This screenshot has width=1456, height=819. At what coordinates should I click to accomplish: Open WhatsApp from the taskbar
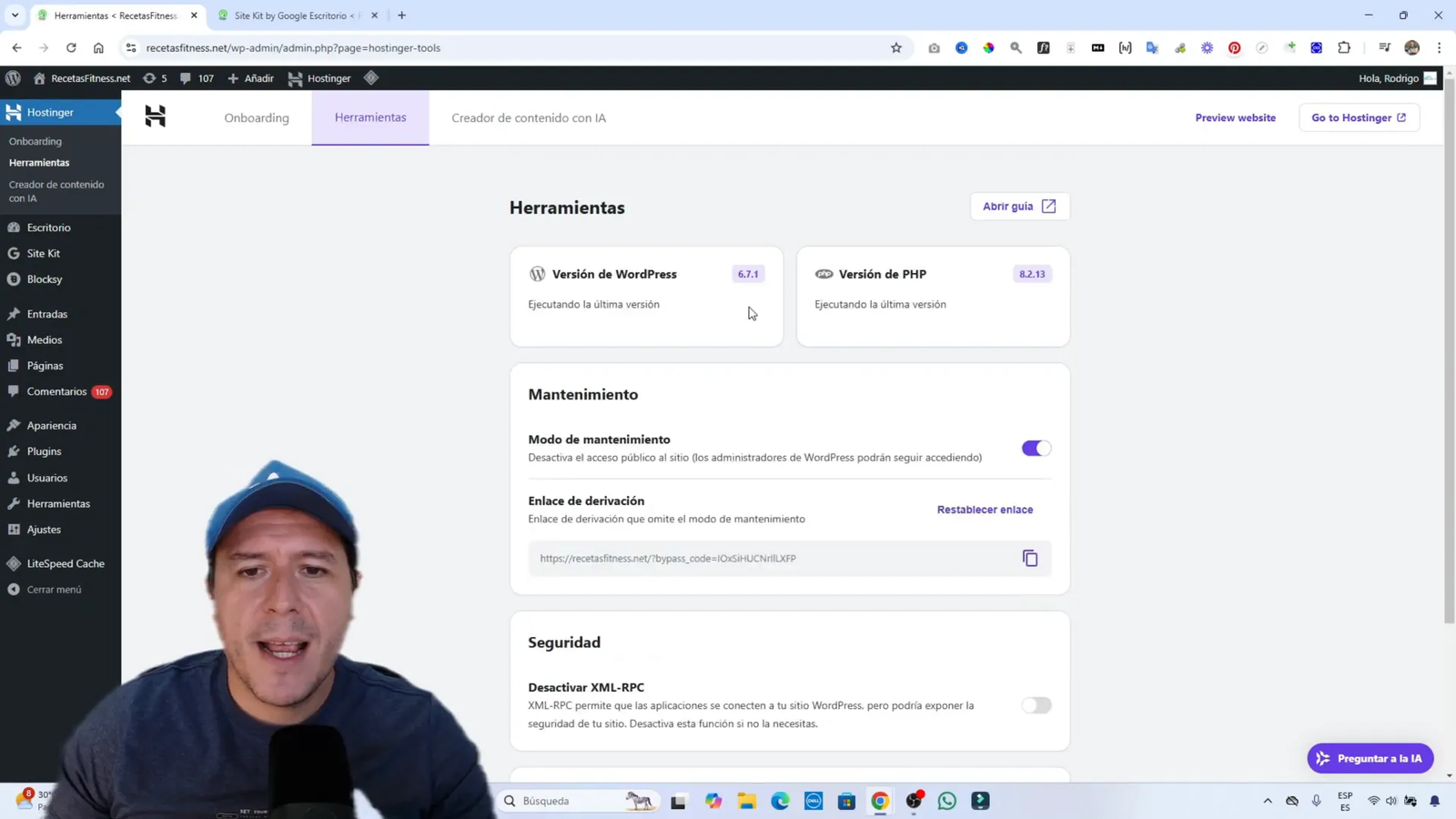[947, 801]
